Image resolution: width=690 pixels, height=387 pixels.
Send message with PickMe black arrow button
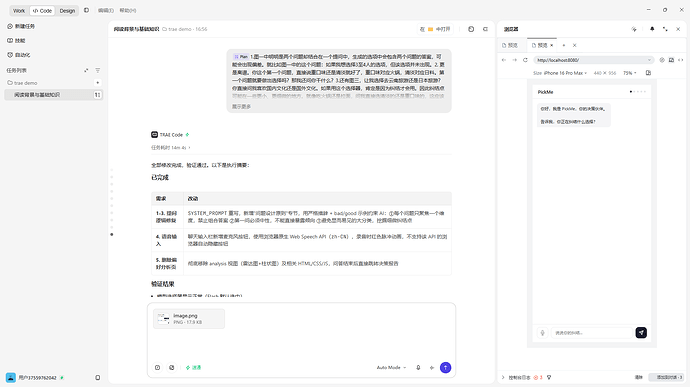[x=641, y=333]
